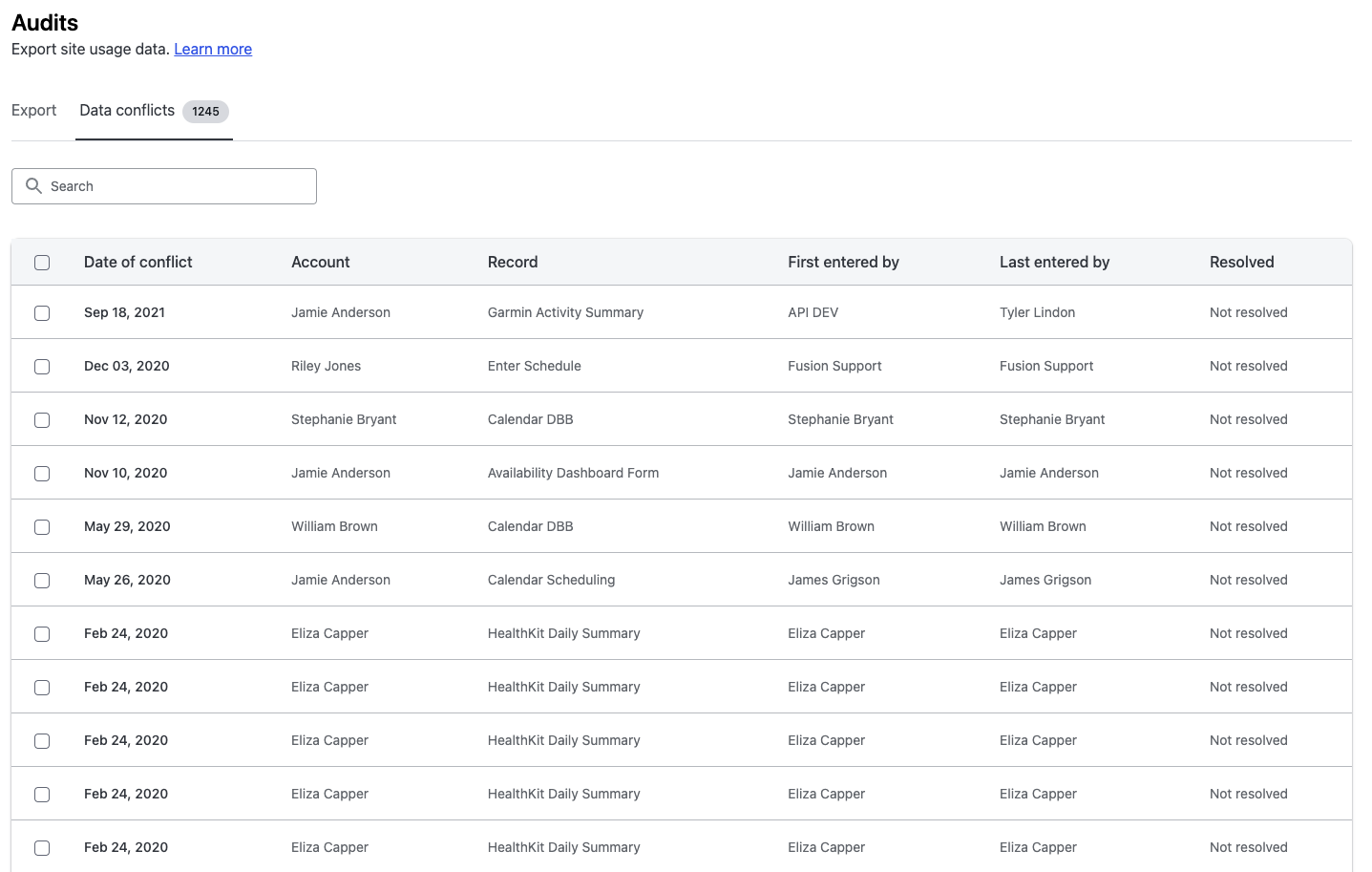
Task: Sort by Date of conflict column
Action: (137, 261)
